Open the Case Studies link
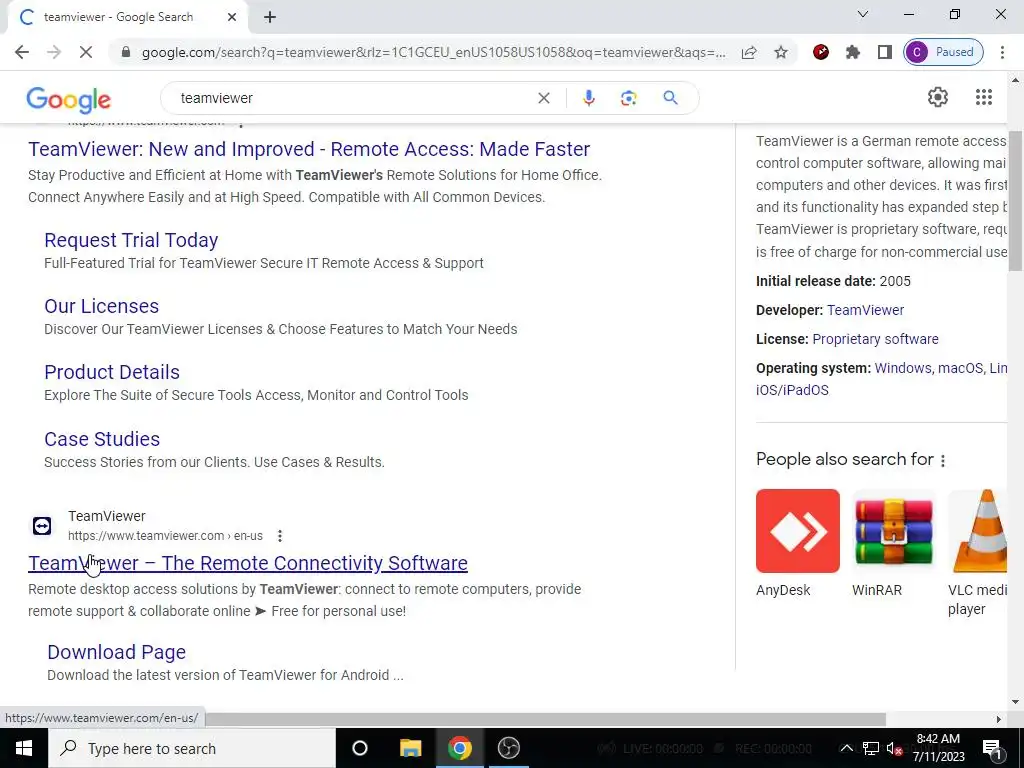This screenshot has height=768, width=1024. point(102,439)
